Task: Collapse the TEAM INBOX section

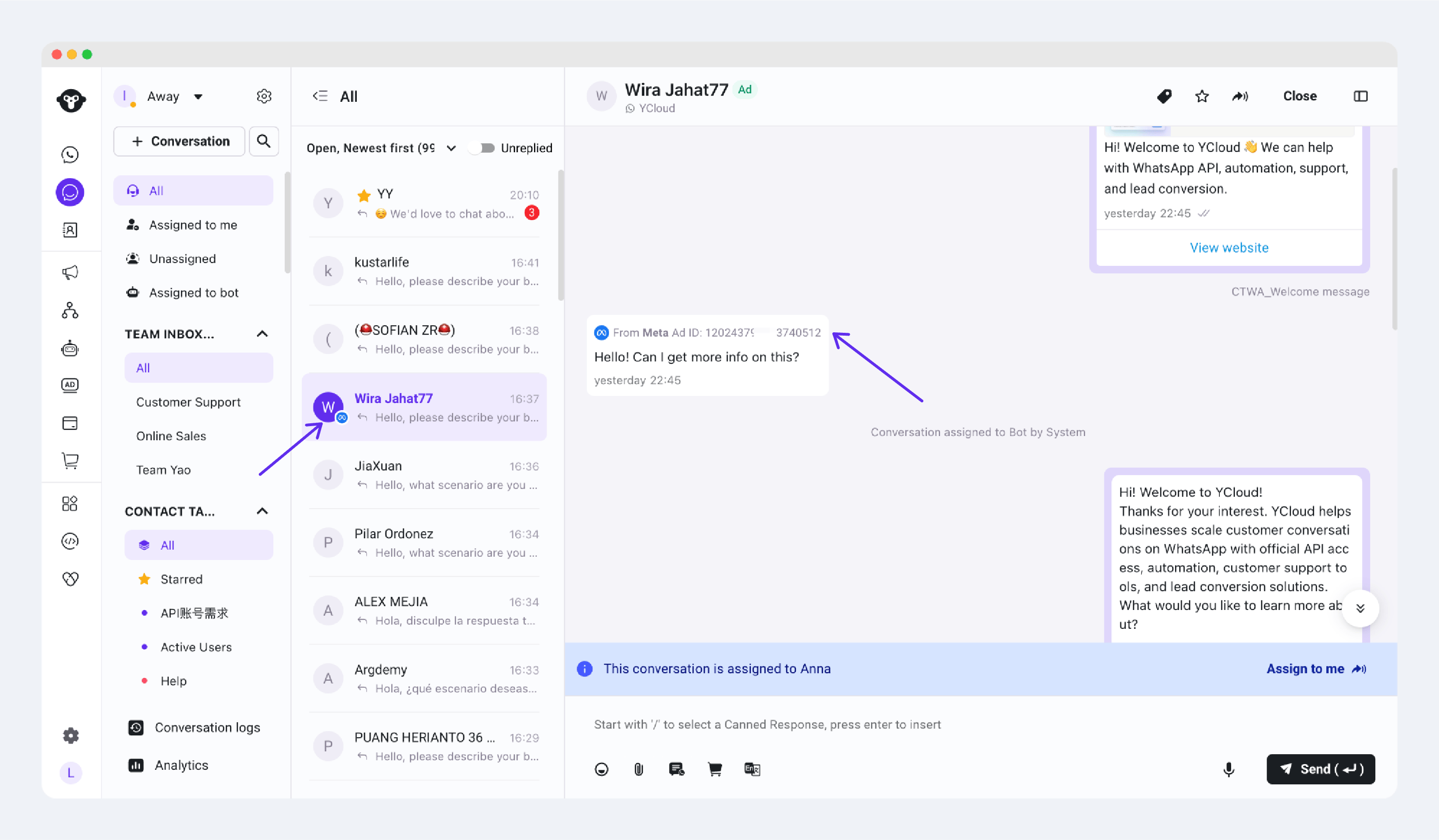Action: (x=262, y=334)
